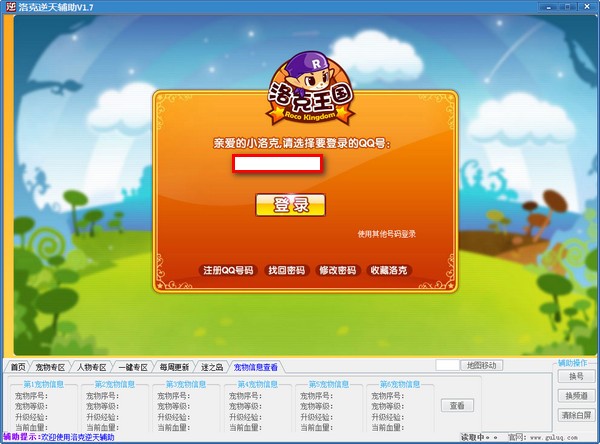Click the QQ number input field
This screenshot has height=444, width=600.
click(x=277, y=164)
